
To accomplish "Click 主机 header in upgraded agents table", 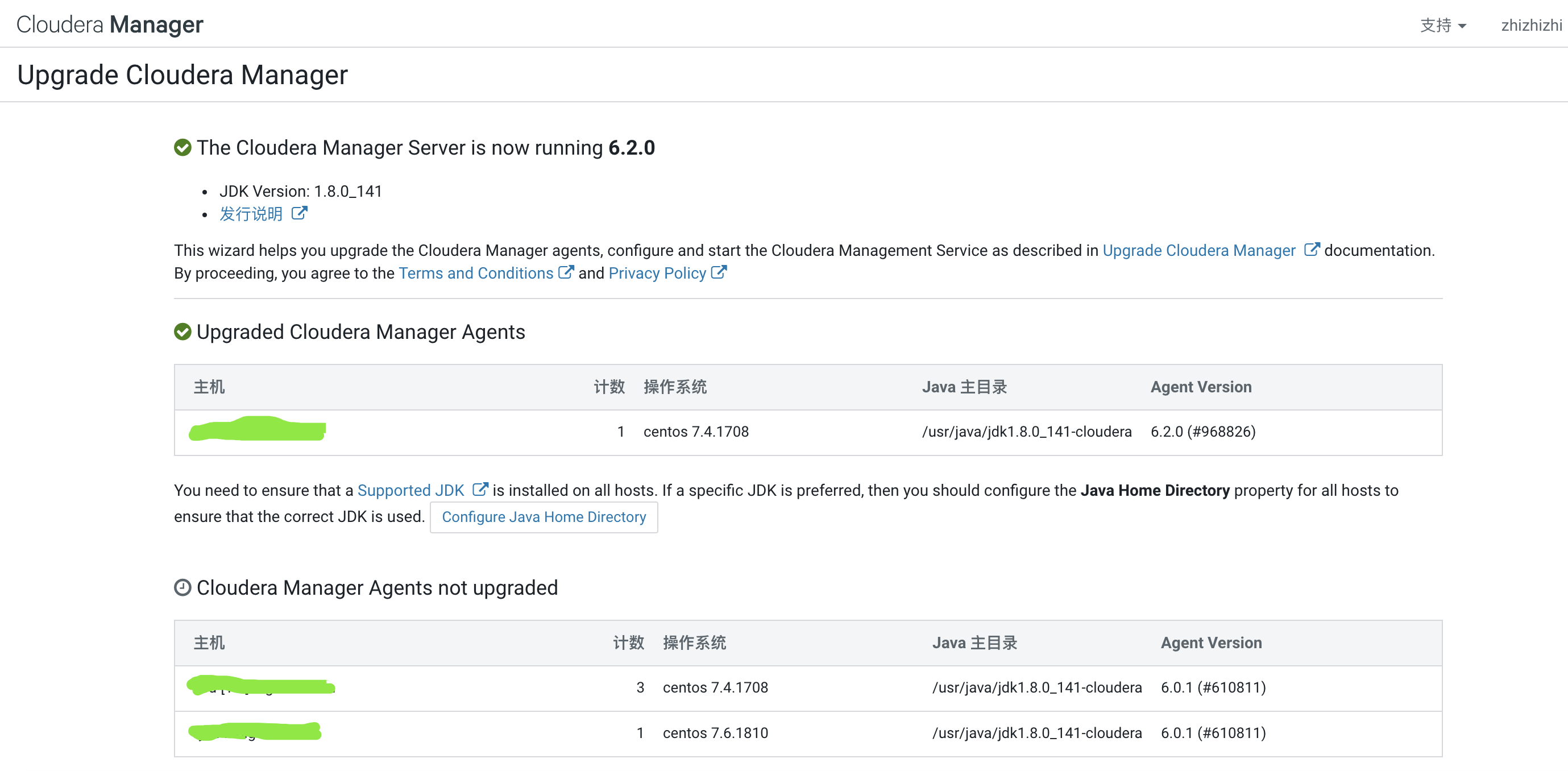I will click(209, 387).
